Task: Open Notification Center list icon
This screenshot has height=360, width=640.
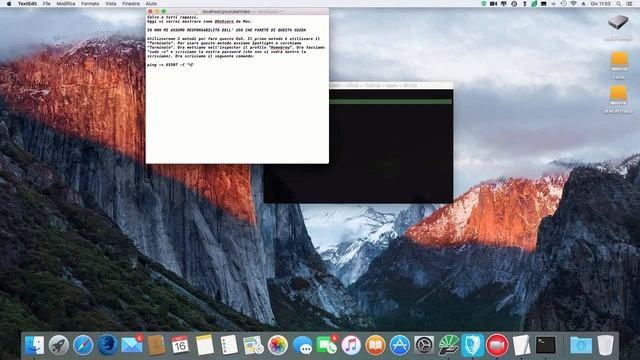Action: tap(630, 4)
